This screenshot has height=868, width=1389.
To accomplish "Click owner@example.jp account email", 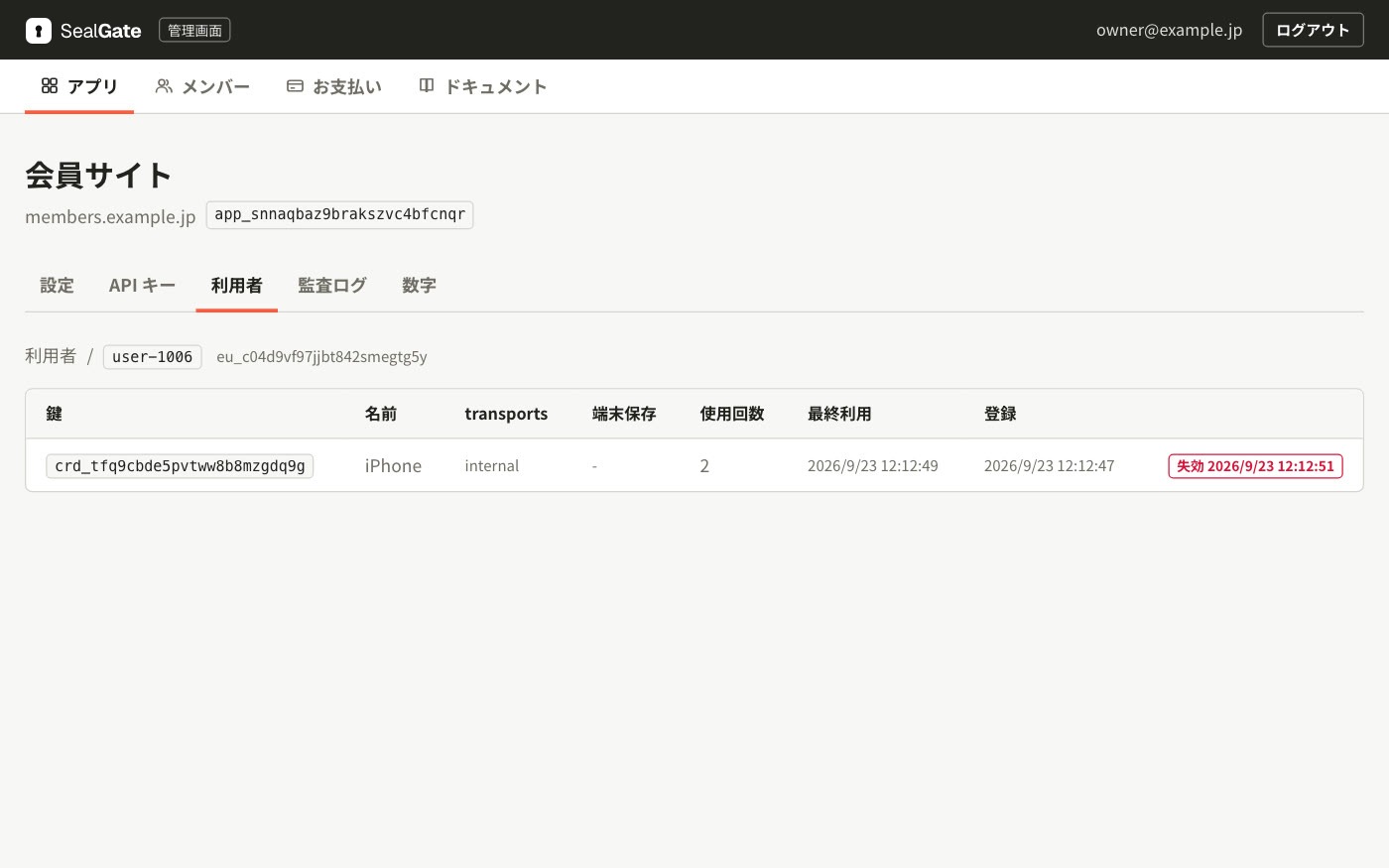I will point(1169,30).
